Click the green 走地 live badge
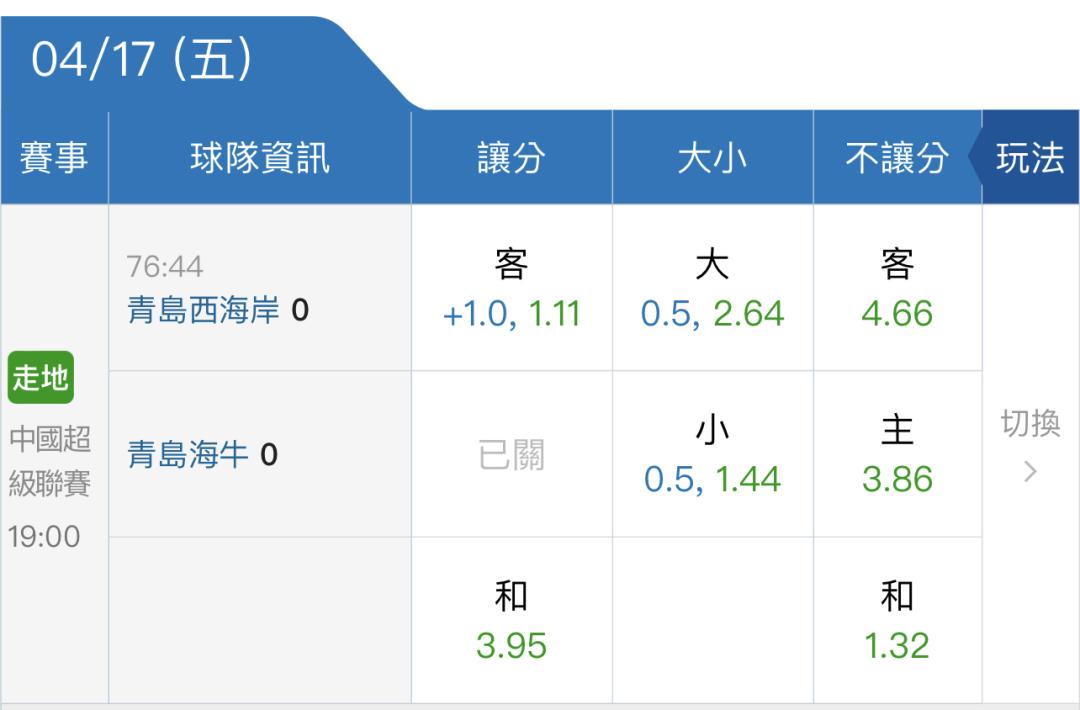1080x710 pixels. pos(41,377)
